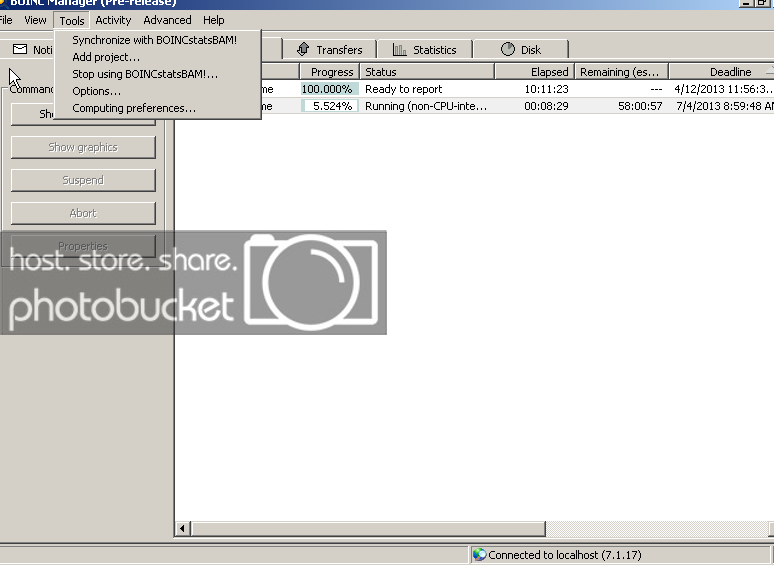Click the 5.524% progress bar
Image resolution: width=774 pixels, height=565 pixels.
(x=329, y=106)
